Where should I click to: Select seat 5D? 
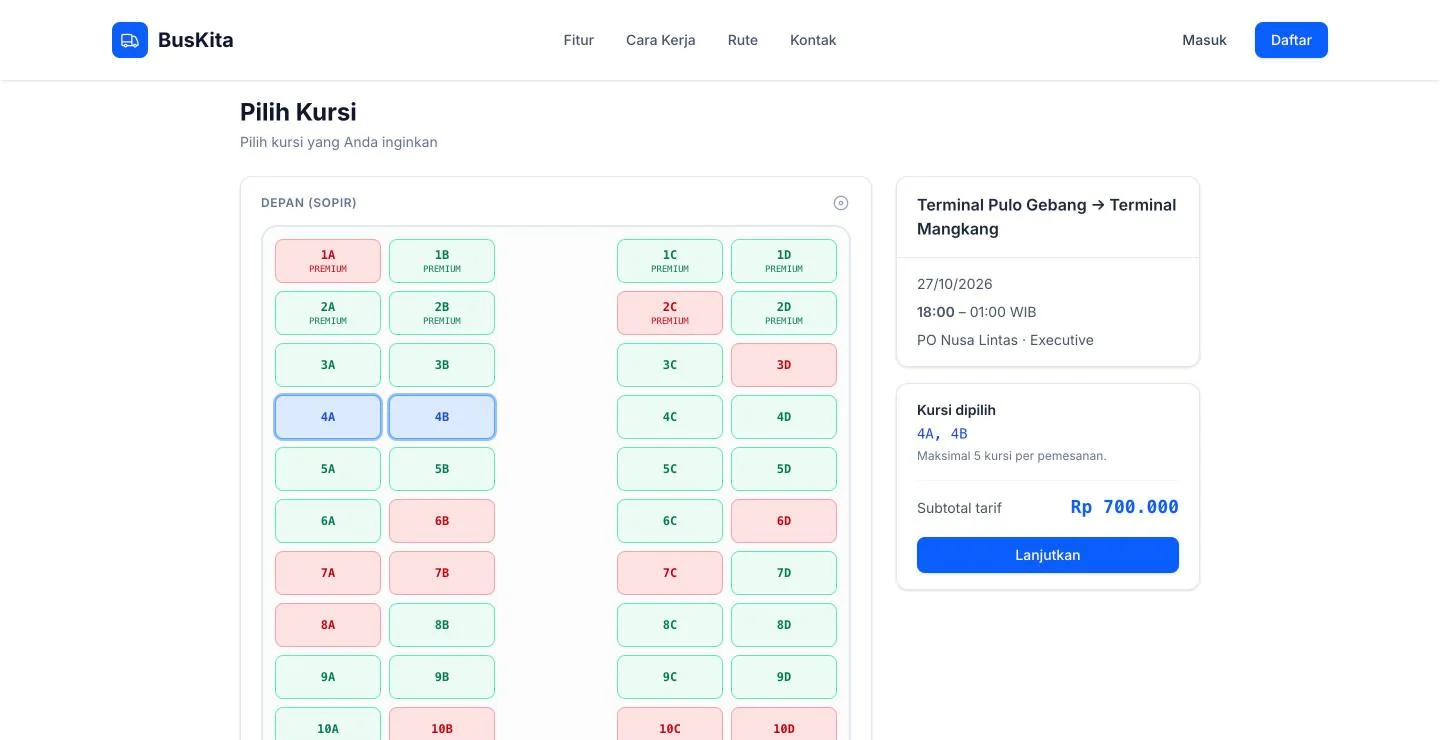[784, 469]
